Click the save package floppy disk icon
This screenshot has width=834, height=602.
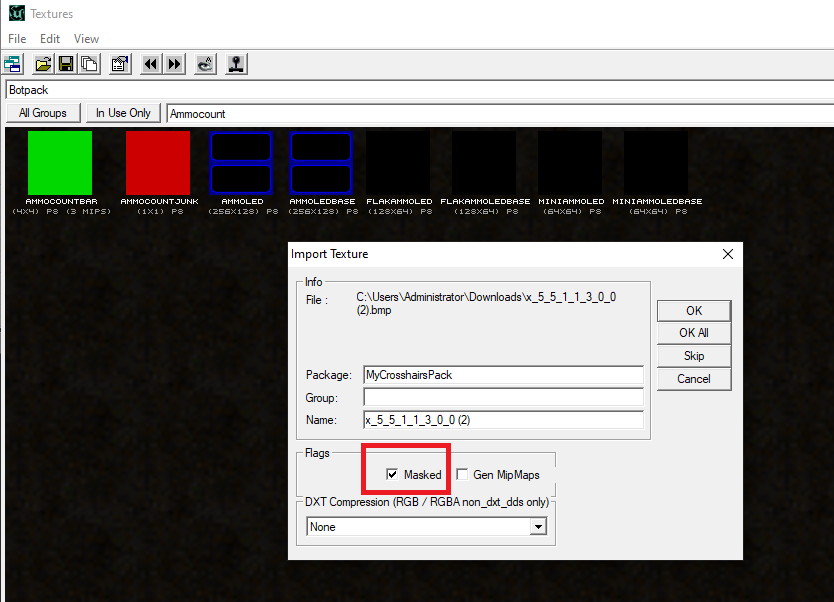tap(66, 64)
